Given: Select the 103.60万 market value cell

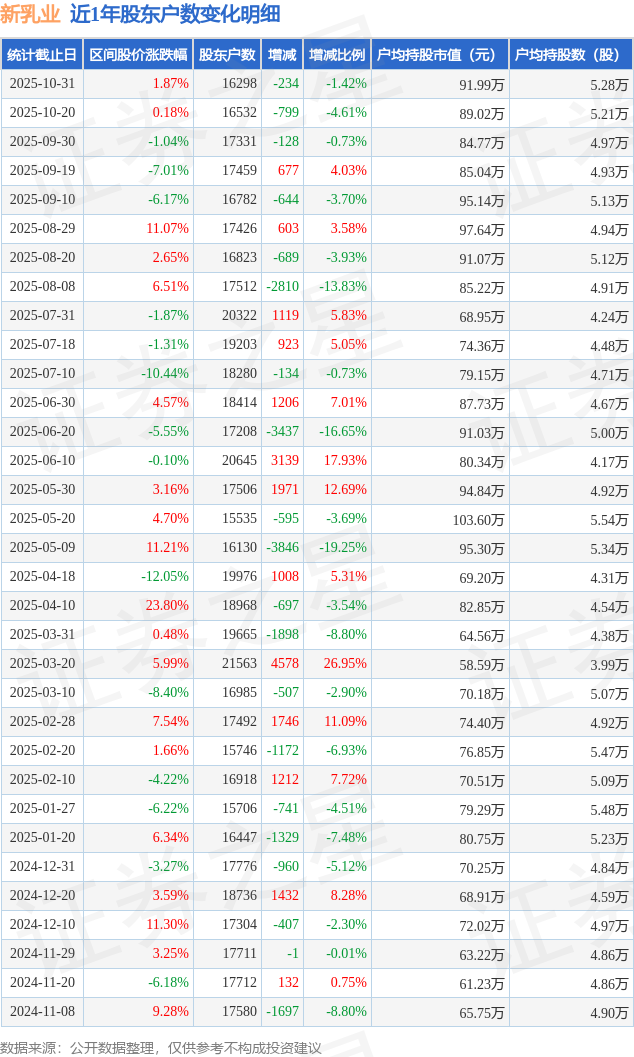Looking at the screenshot, I should pyautogui.click(x=478, y=519).
